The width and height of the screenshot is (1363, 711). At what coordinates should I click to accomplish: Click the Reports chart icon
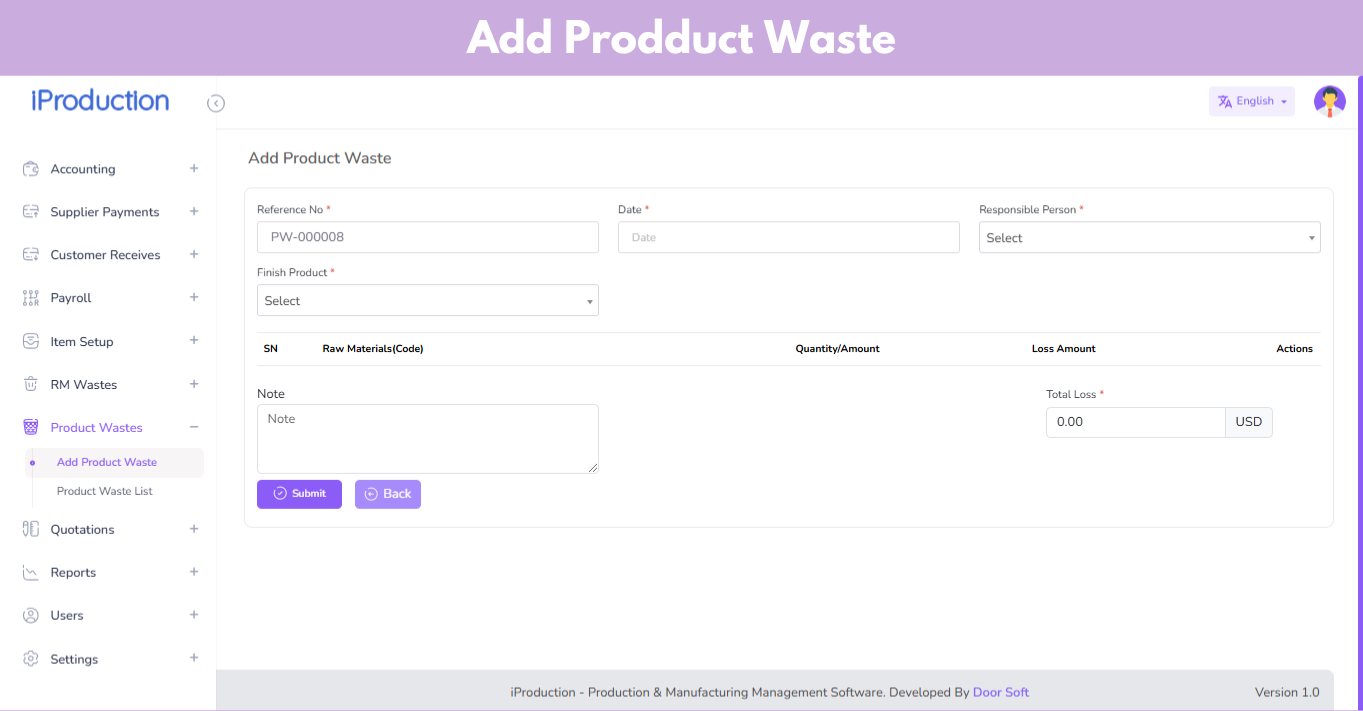click(x=31, y=572)
